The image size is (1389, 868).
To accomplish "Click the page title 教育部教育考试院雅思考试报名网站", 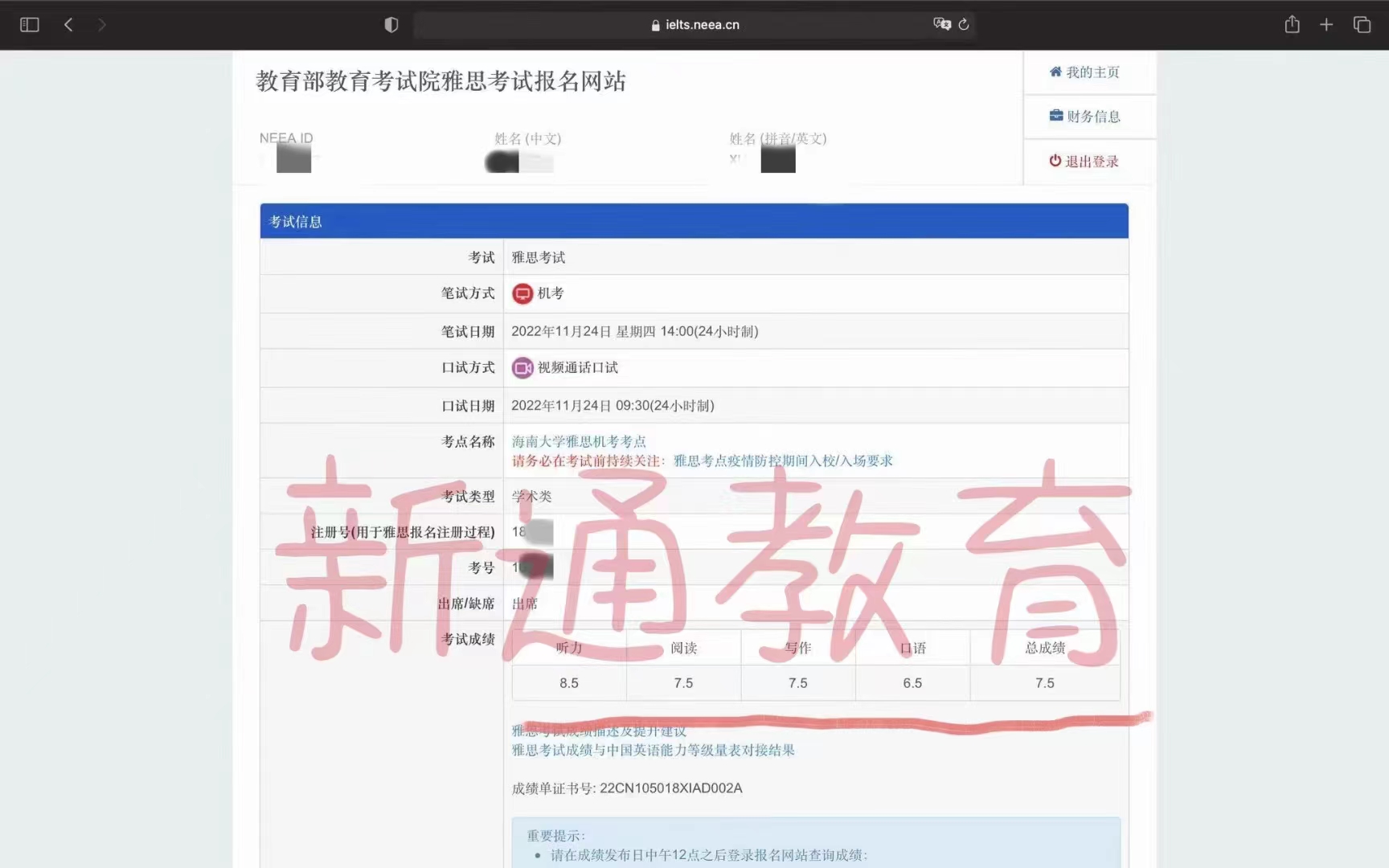I will (x=440, y=81).
